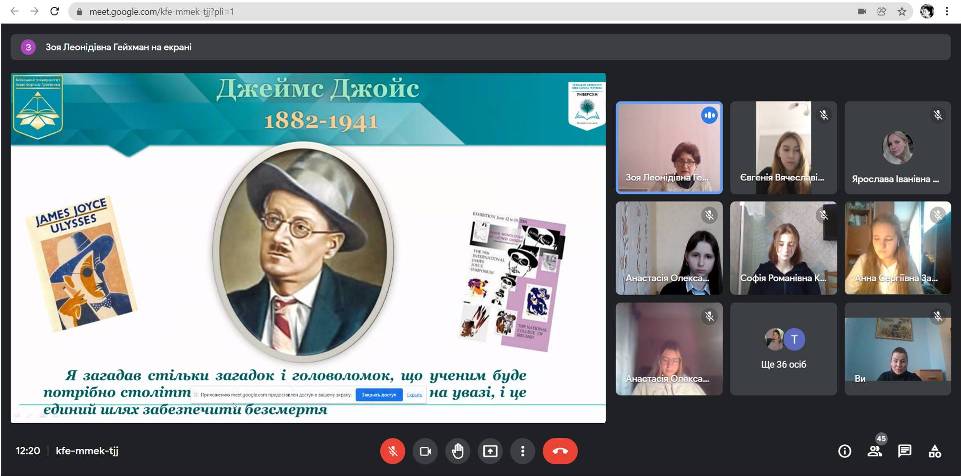
Task: Click the James Joyce portrait on the slide
Action: click(x=303, y=250)
